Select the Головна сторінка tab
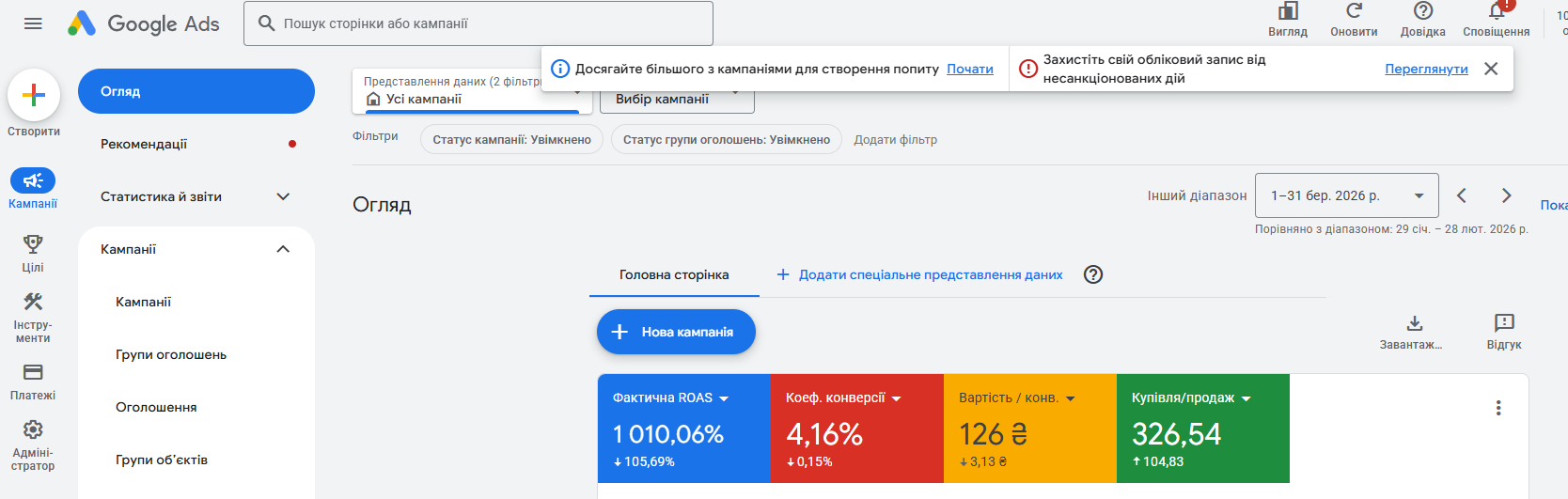1568x499 pixels. tap(674, 274)
